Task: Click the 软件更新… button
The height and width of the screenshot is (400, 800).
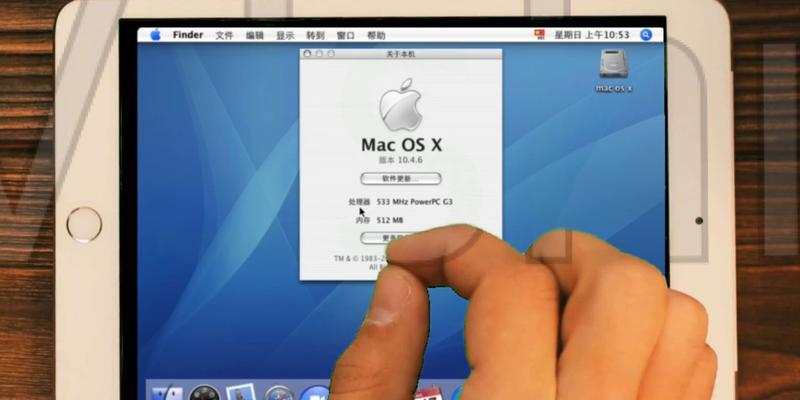Action: pyautogui.click(x=401, y=179)
